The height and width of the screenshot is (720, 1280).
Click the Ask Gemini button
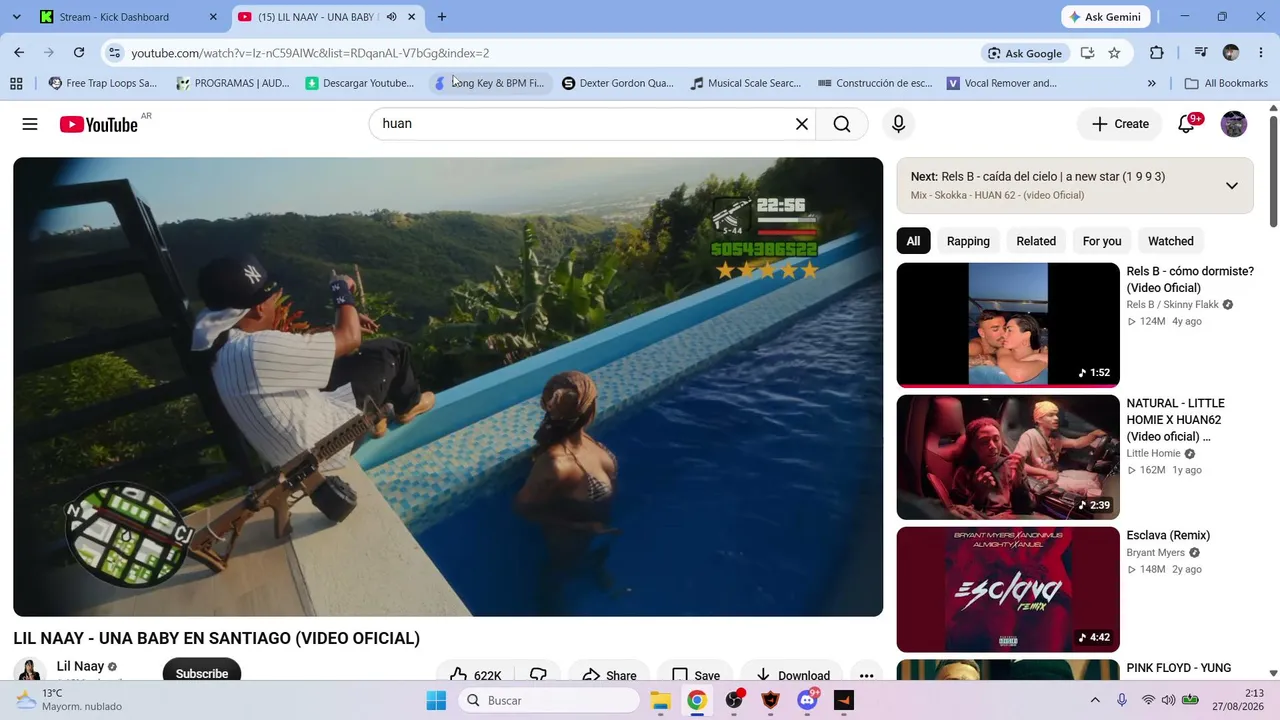tap(1105, 17)
